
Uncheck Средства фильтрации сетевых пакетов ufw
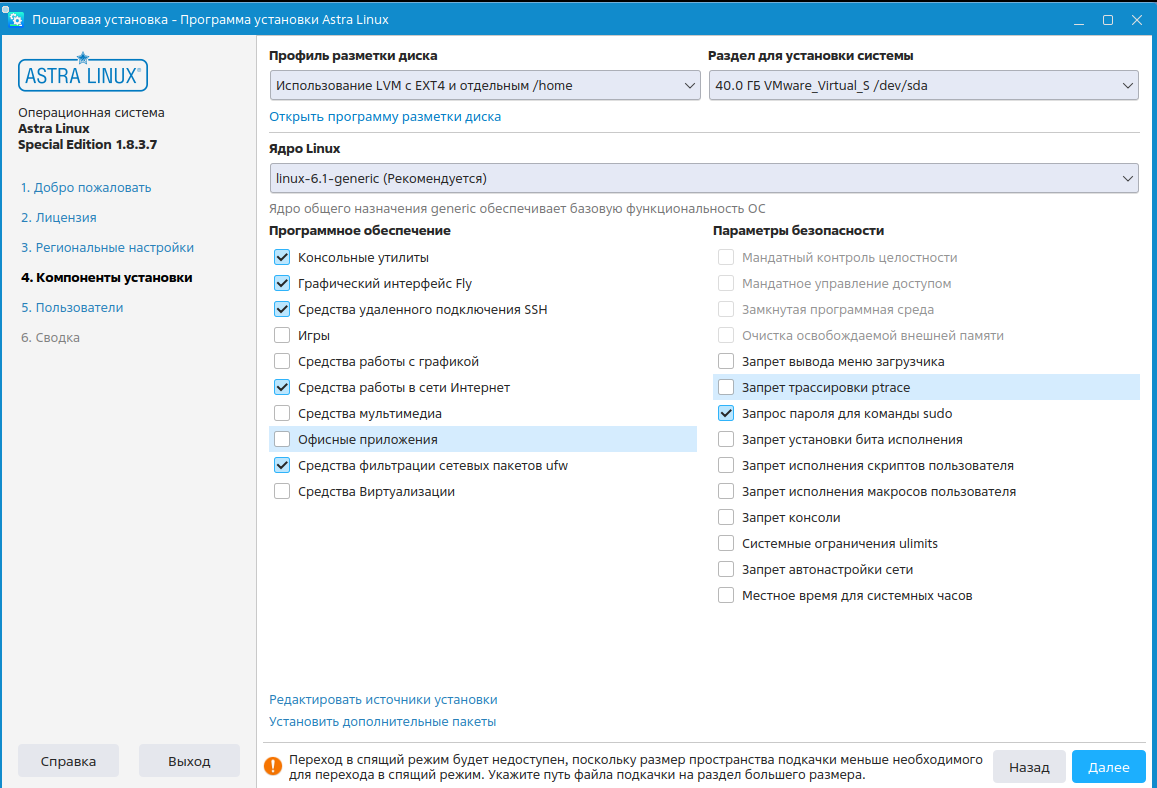tap(282, 466)
